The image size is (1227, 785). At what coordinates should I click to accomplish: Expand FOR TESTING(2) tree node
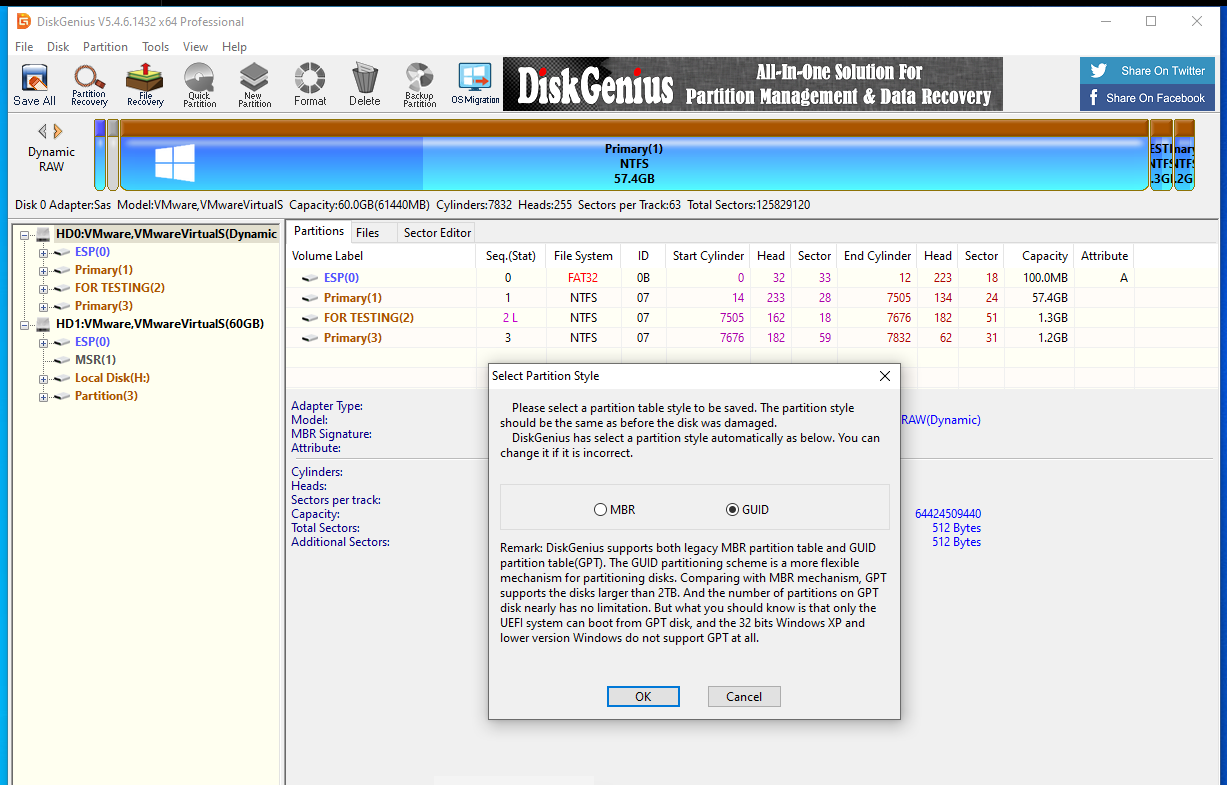tap(43, 288)
